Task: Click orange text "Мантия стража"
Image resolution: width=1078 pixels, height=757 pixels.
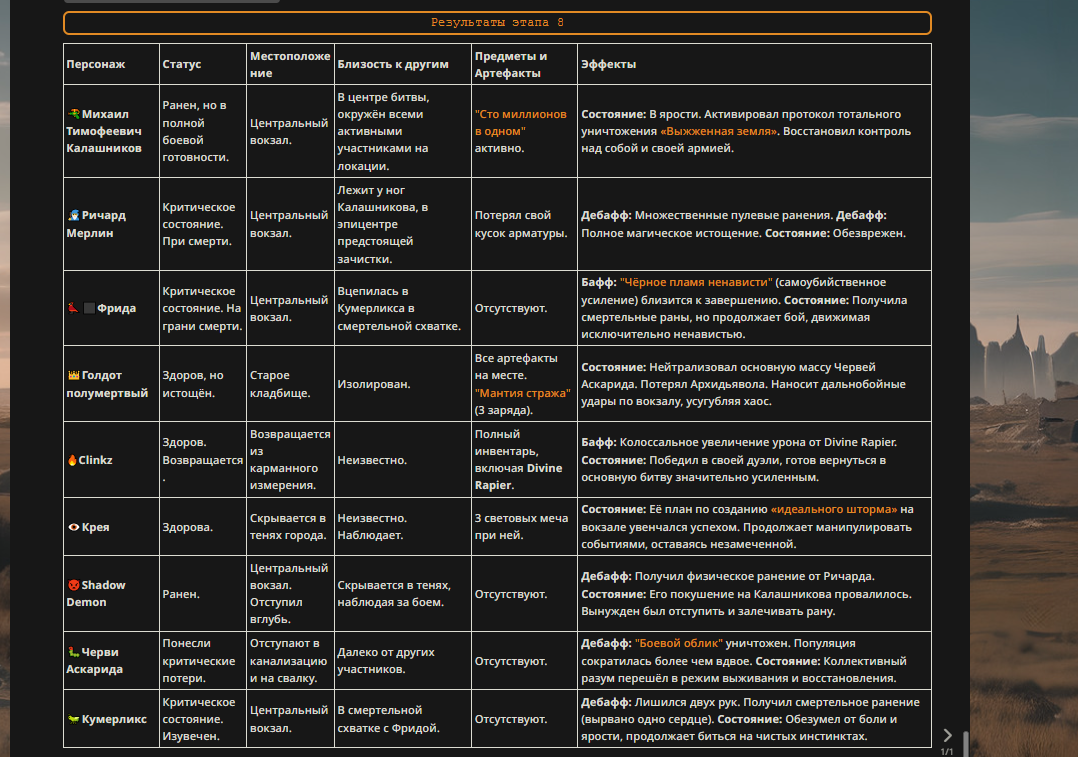Action: coord(522,393)
